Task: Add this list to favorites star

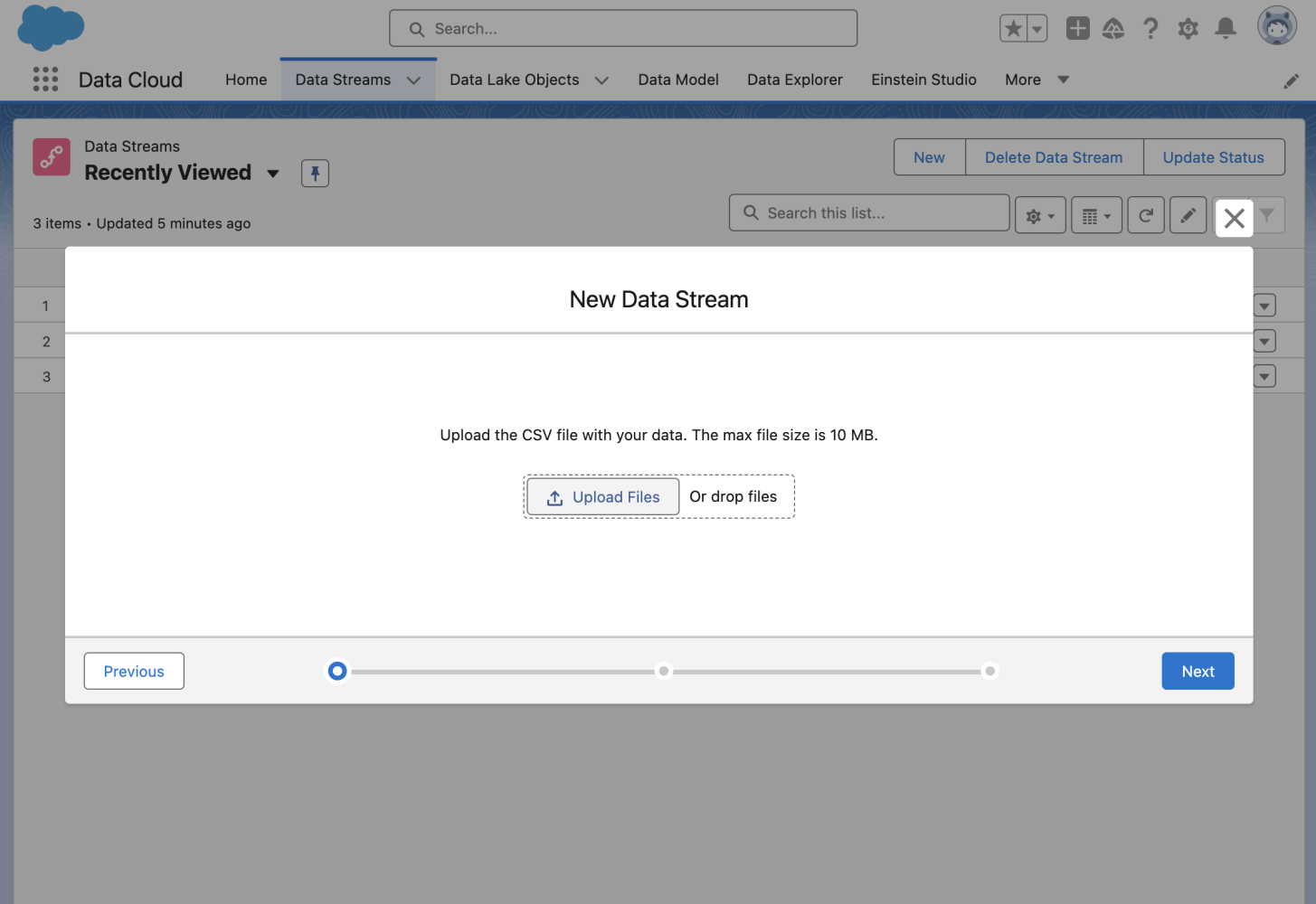Action: (1012, 28)
